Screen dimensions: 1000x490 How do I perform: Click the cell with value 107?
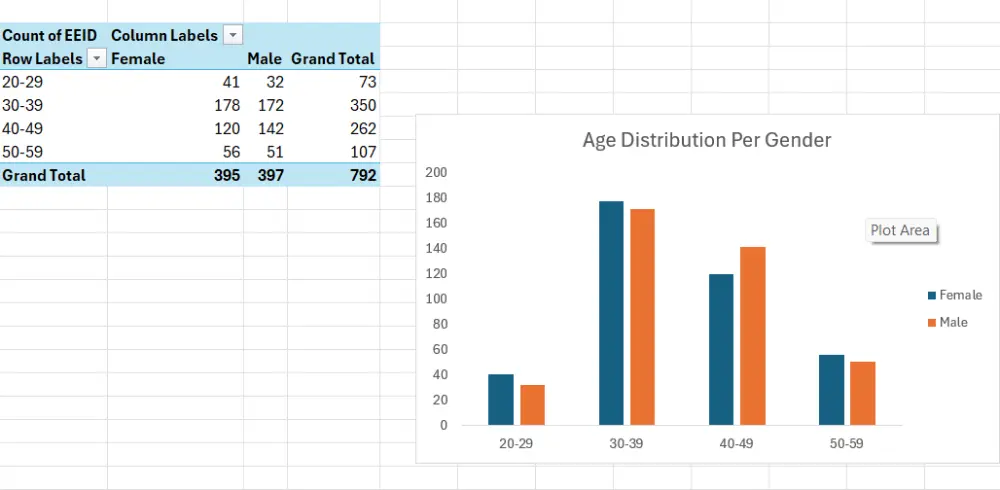[x=334, y=152]
